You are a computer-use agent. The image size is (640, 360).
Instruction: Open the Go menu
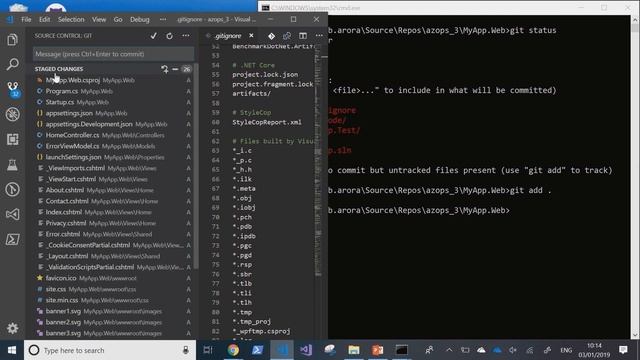coord(118,20)
